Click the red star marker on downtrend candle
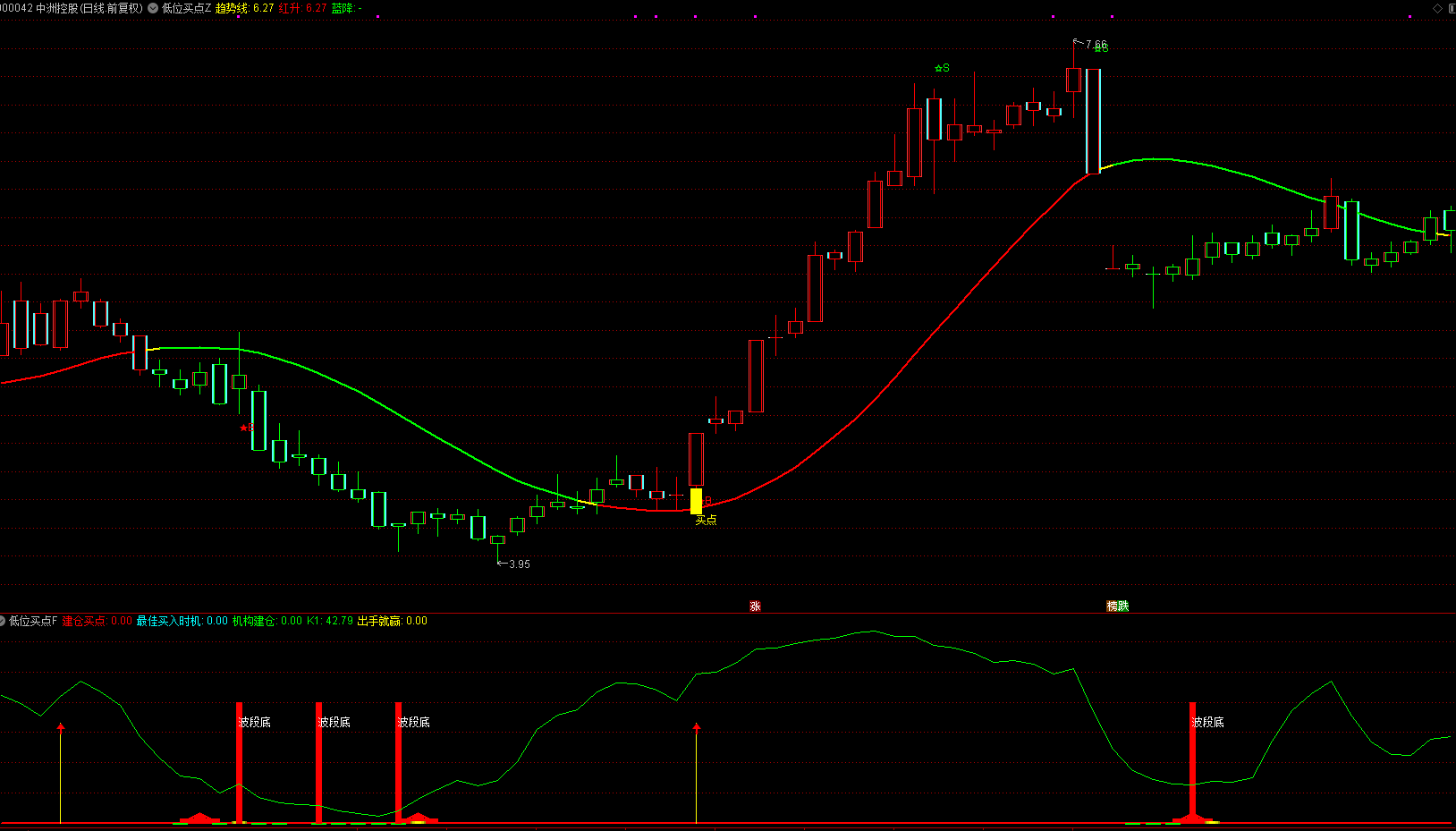 244,428
